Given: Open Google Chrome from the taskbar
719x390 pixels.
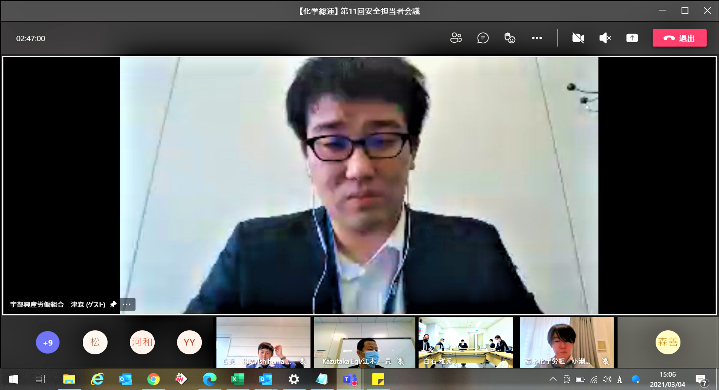Looking at the screenshot, I should [153, 379].
